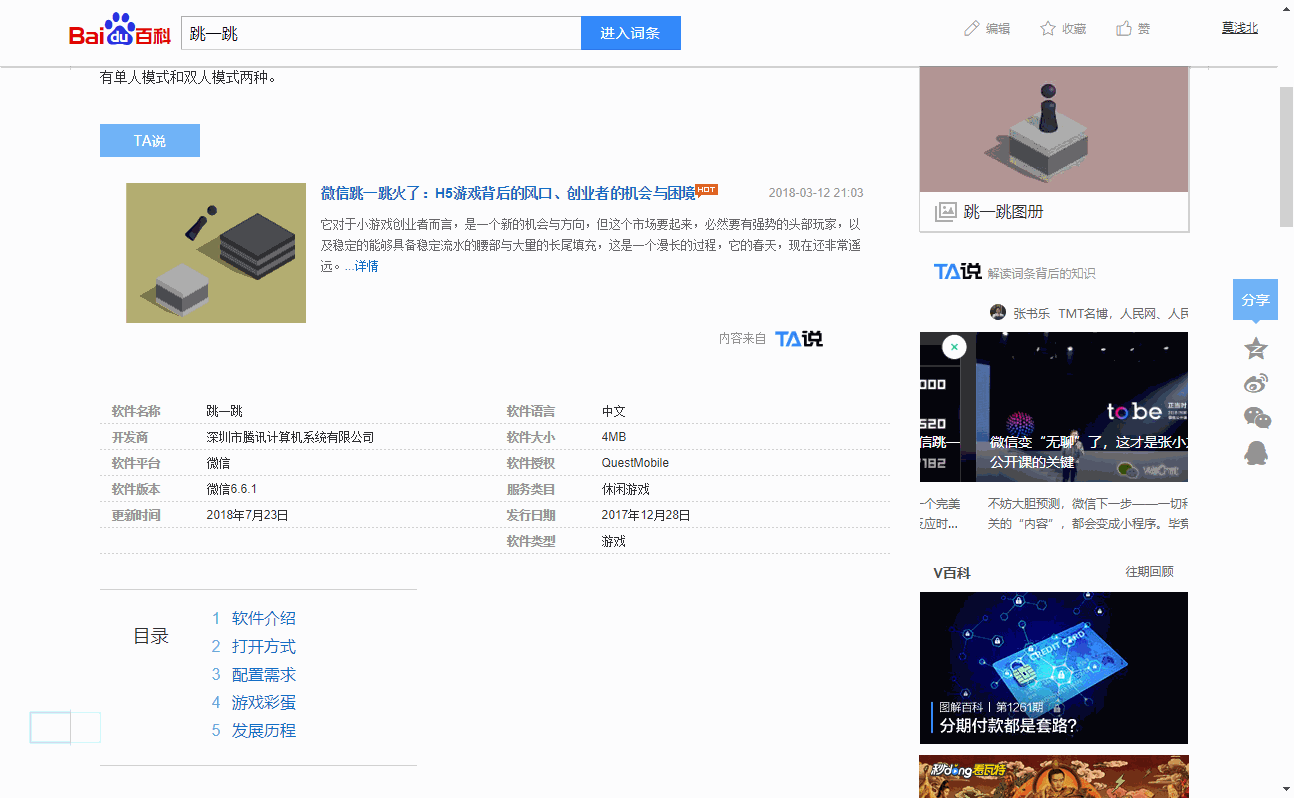This screenshot has width=1294, height=798.
Task: Click the search input box
Action: coord(380,32)
